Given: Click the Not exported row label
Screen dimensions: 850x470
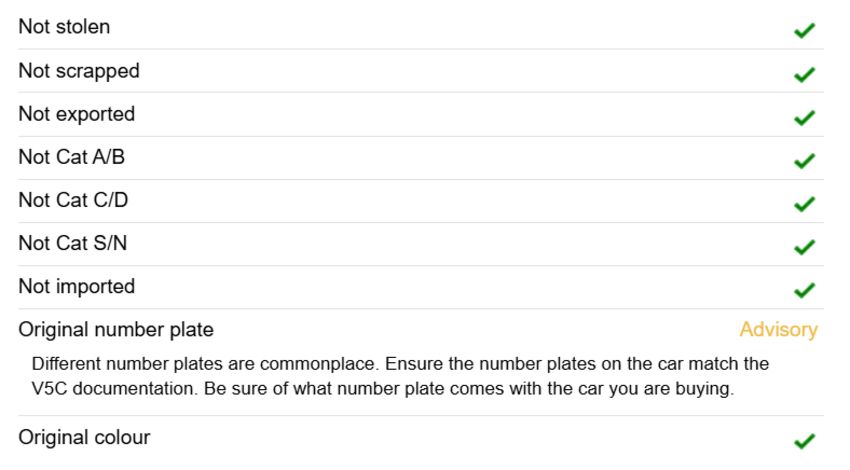Looking at the screenshot, I should 76,114.
